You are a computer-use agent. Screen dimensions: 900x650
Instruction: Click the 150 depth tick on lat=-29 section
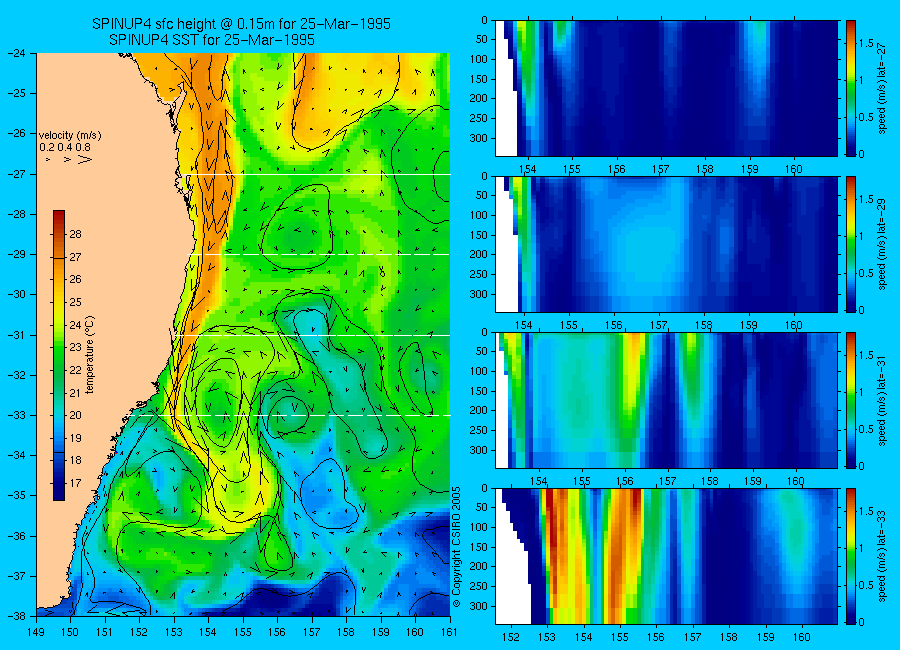pos(480,235)
